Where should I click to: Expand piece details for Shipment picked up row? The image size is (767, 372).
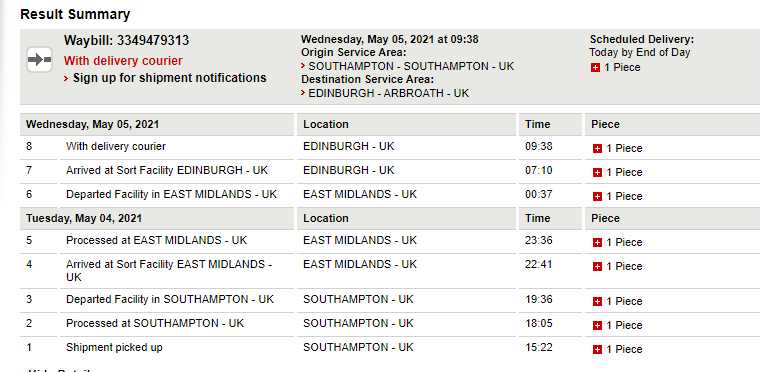[597, 349]
